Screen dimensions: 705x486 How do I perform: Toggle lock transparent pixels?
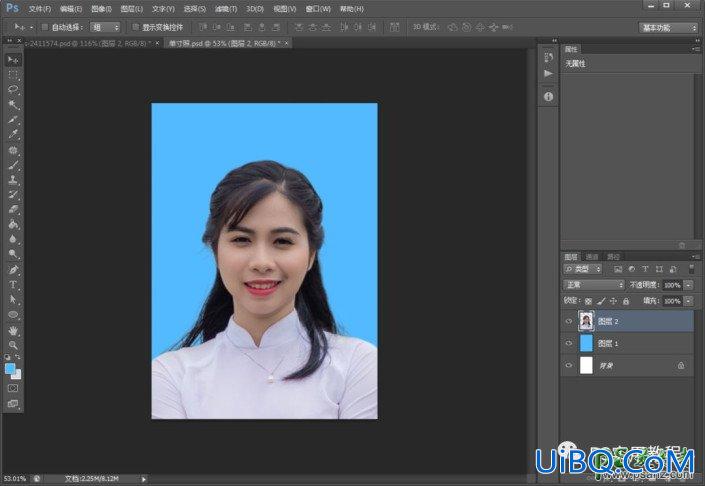588,301
